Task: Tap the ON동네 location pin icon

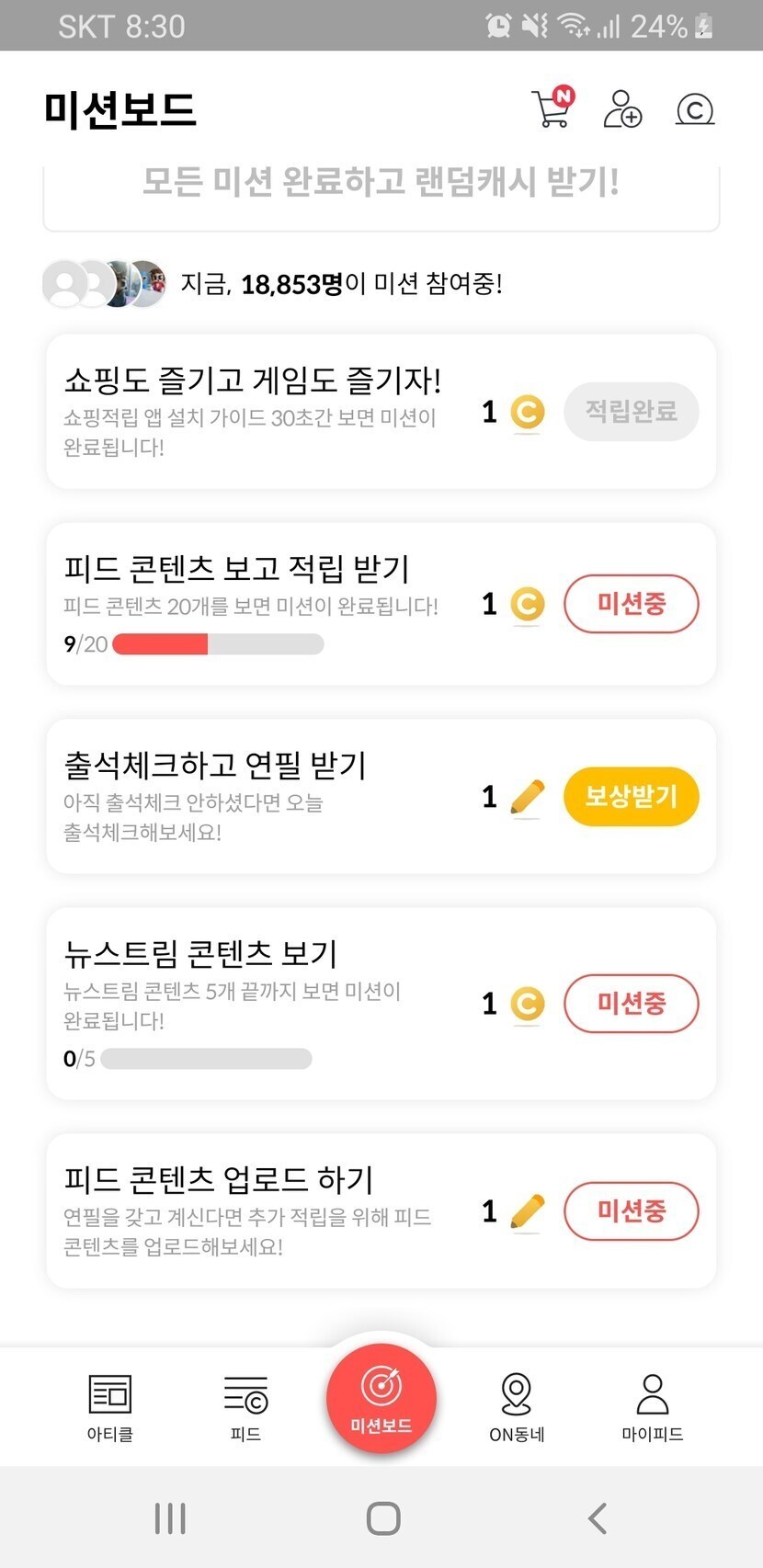Action: click(517, 1394)
